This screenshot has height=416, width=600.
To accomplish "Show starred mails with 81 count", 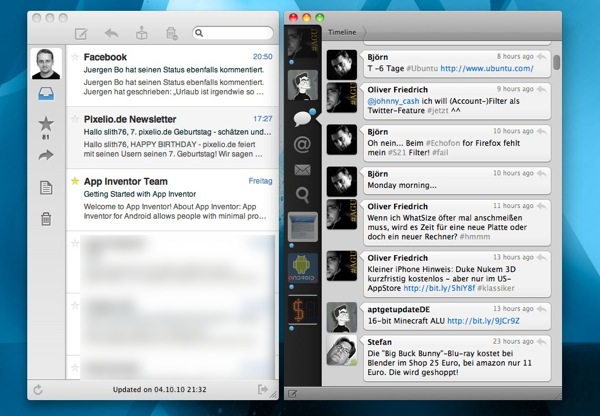I will pyautogui.click(x=46, y=127).
